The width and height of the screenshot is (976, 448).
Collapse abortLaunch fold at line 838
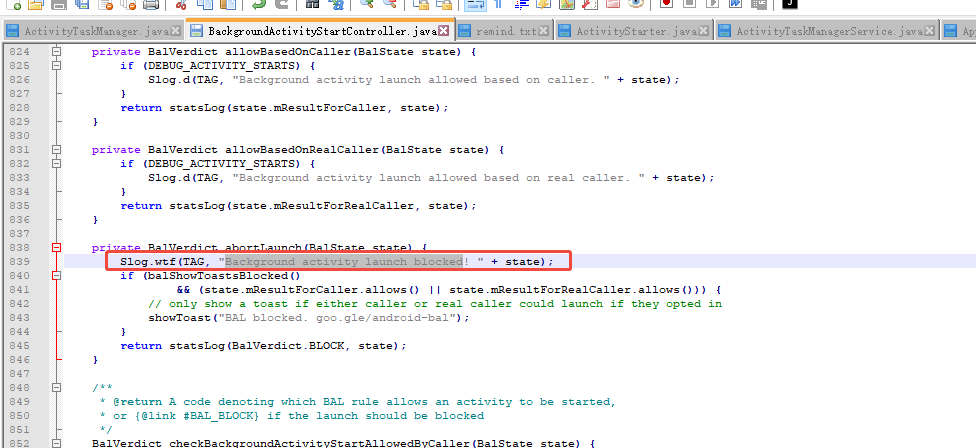pyautogui.click(x=57, y=247)
